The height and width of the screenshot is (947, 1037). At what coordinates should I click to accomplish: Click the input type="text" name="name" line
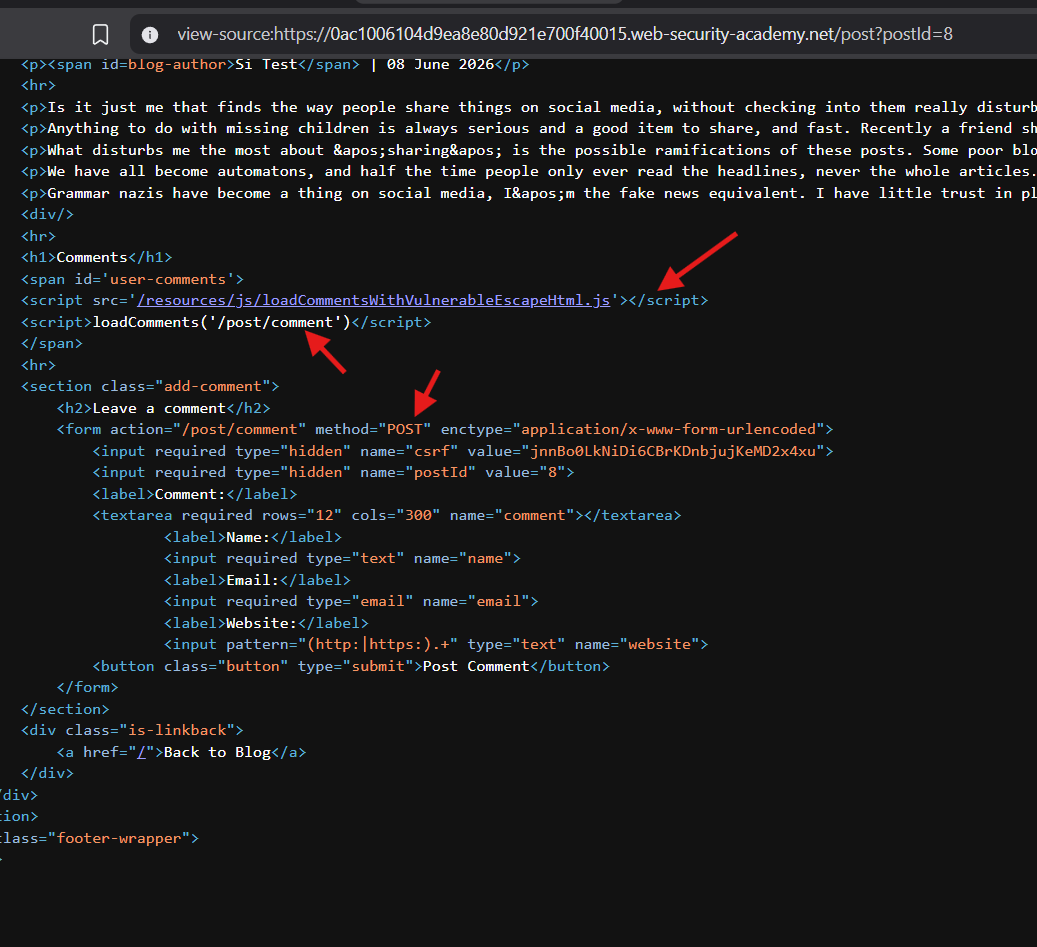pyautogui.click(x=342, y=558)
